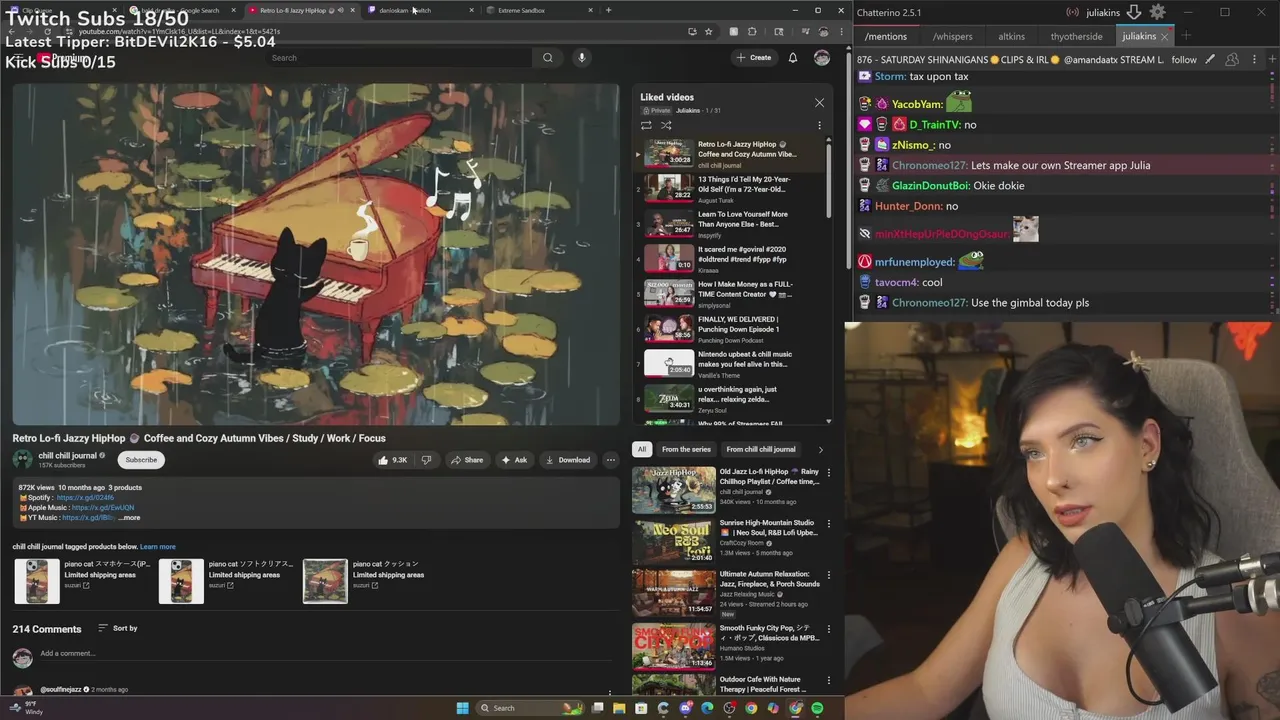Click the Ask button under the video
The height and width of the screenshot is (720, 1280).
(514, 460)
